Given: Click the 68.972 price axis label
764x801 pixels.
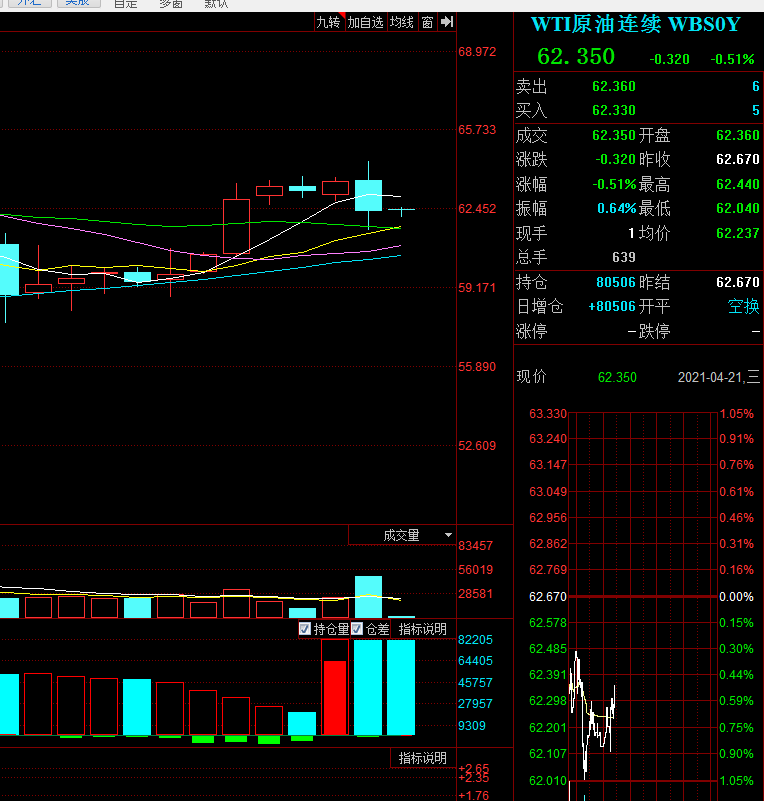Looking at the screenshot, I should pyautogui.click(x=477, y=52).
